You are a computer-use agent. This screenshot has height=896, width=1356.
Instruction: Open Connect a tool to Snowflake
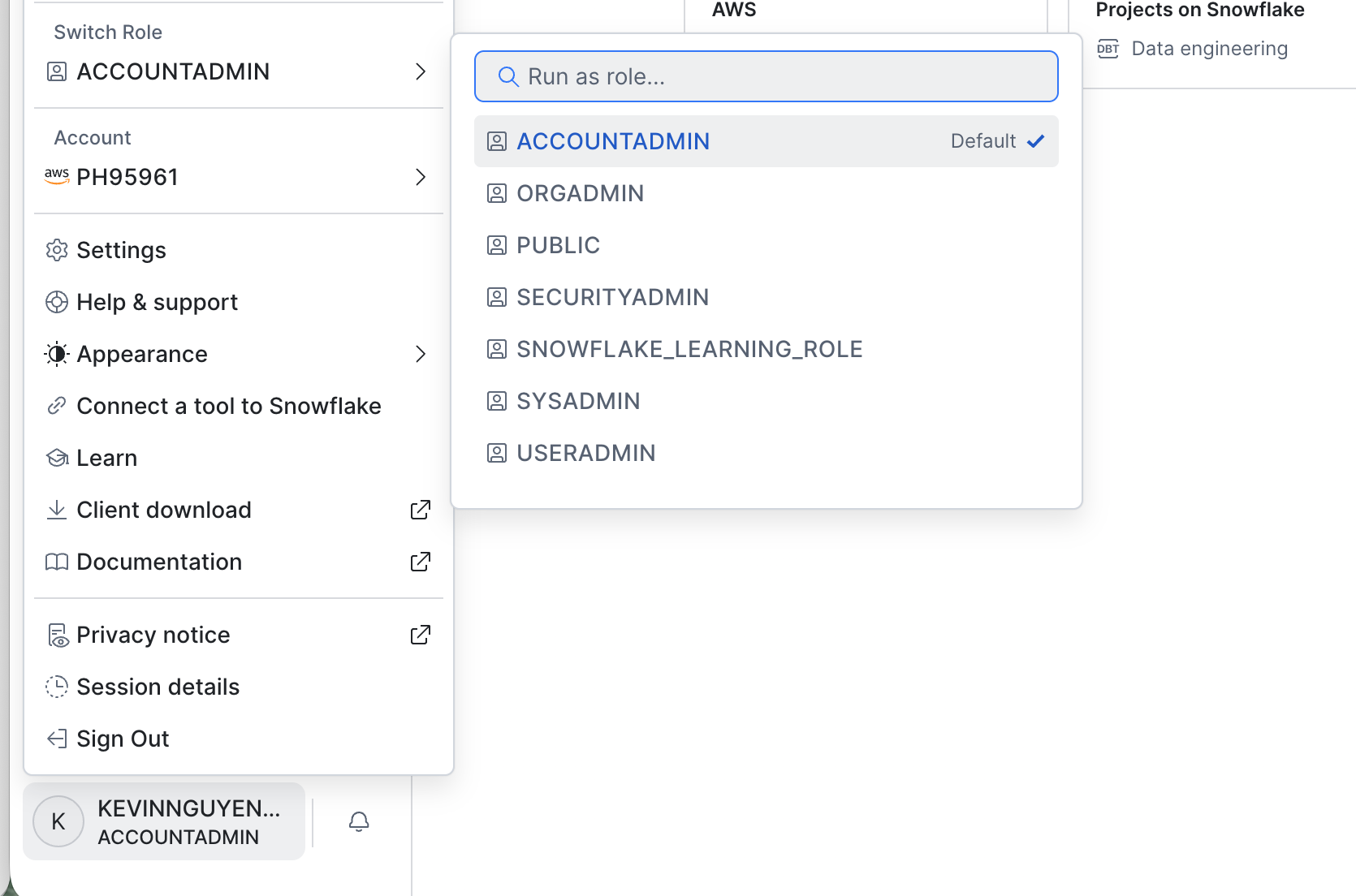(x=239, y=406)
